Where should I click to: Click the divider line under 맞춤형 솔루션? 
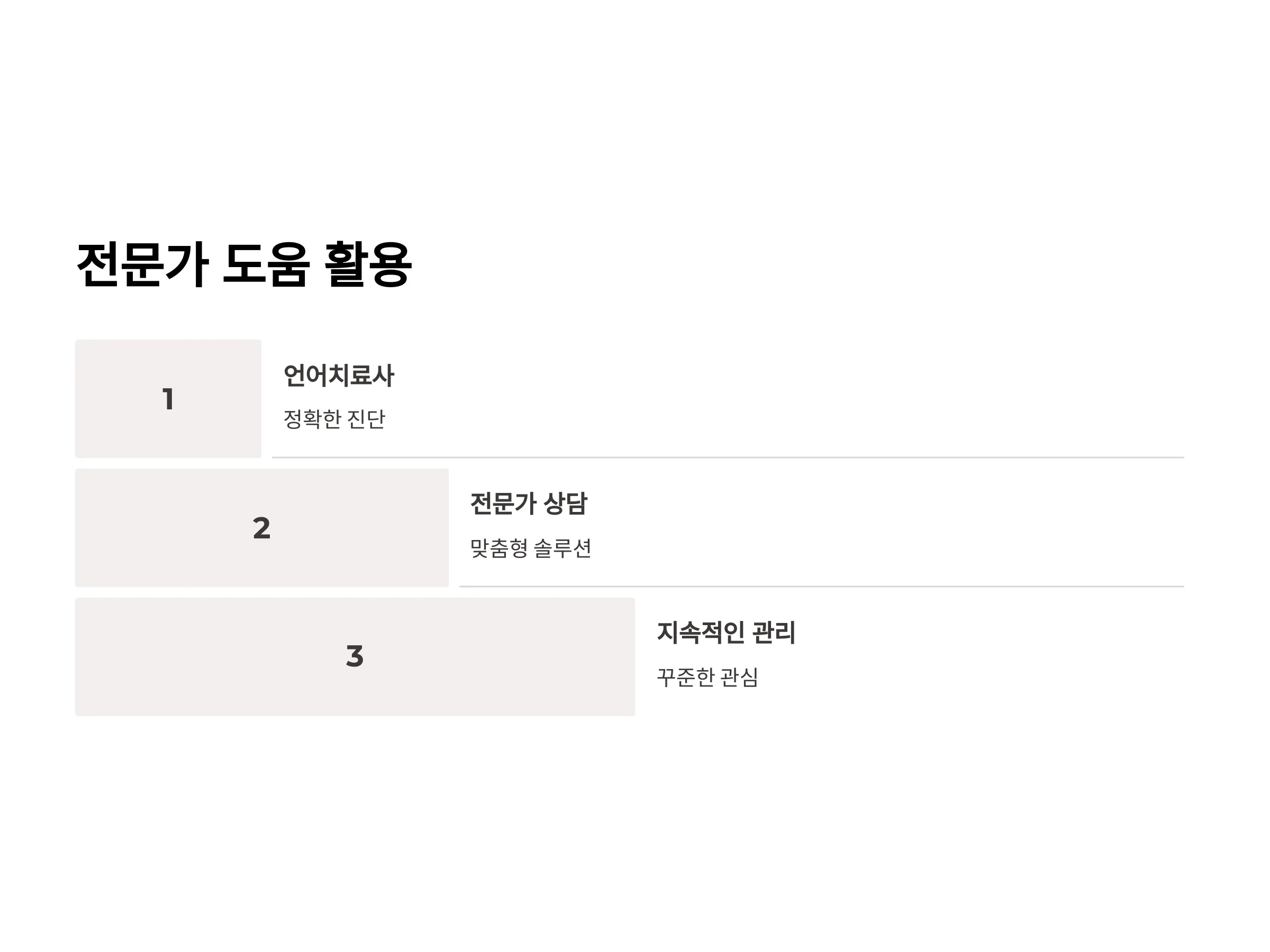pos(822,587)
